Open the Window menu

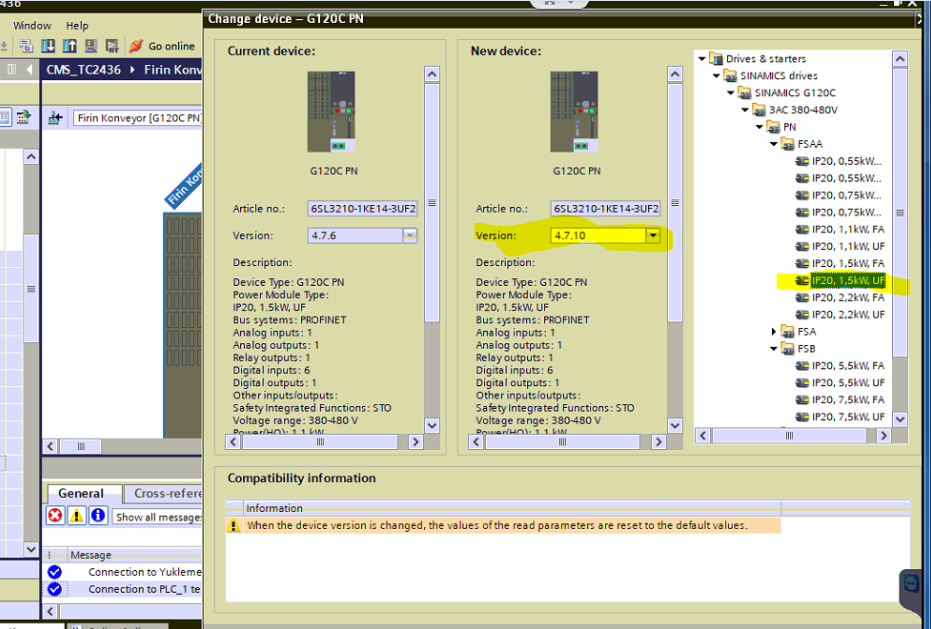(32, 26)
